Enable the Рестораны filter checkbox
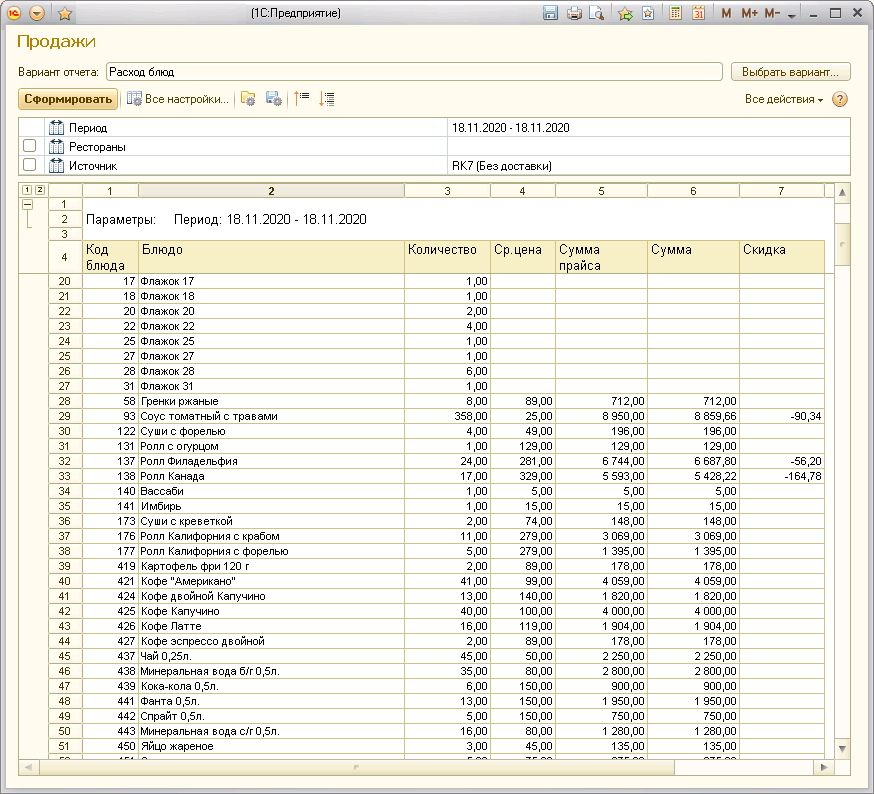Screen dimensions: 874x794 (x=30, y=146)
